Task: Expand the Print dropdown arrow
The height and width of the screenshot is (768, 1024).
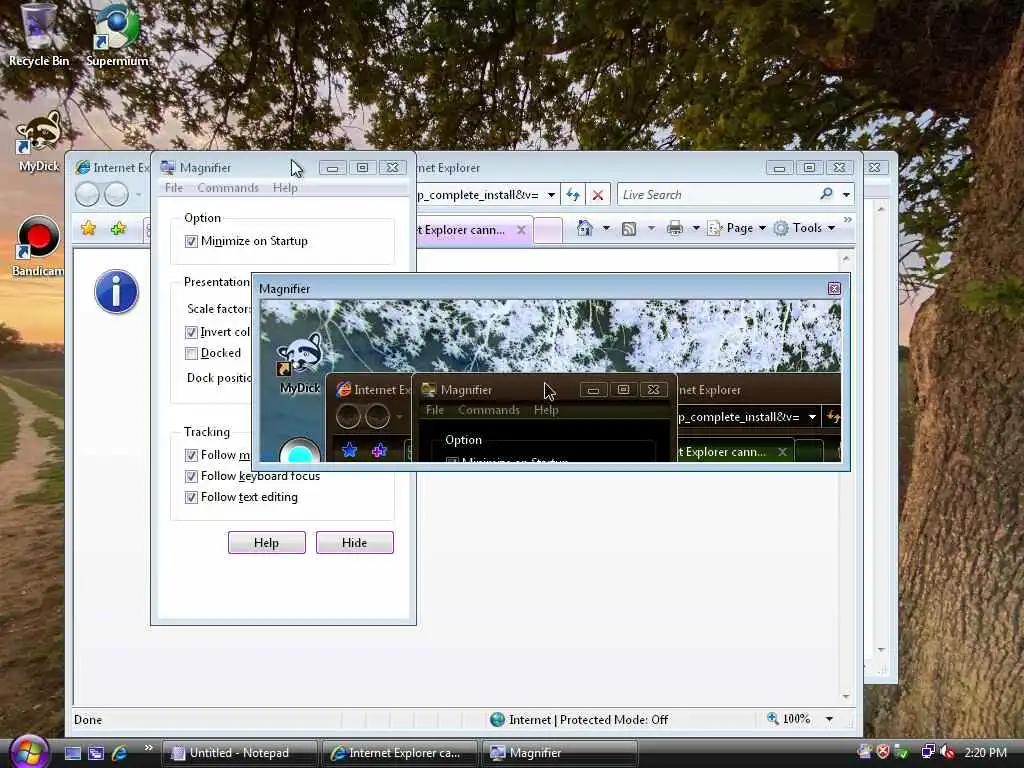Action: pyautogui.click(x=696, y=228)
